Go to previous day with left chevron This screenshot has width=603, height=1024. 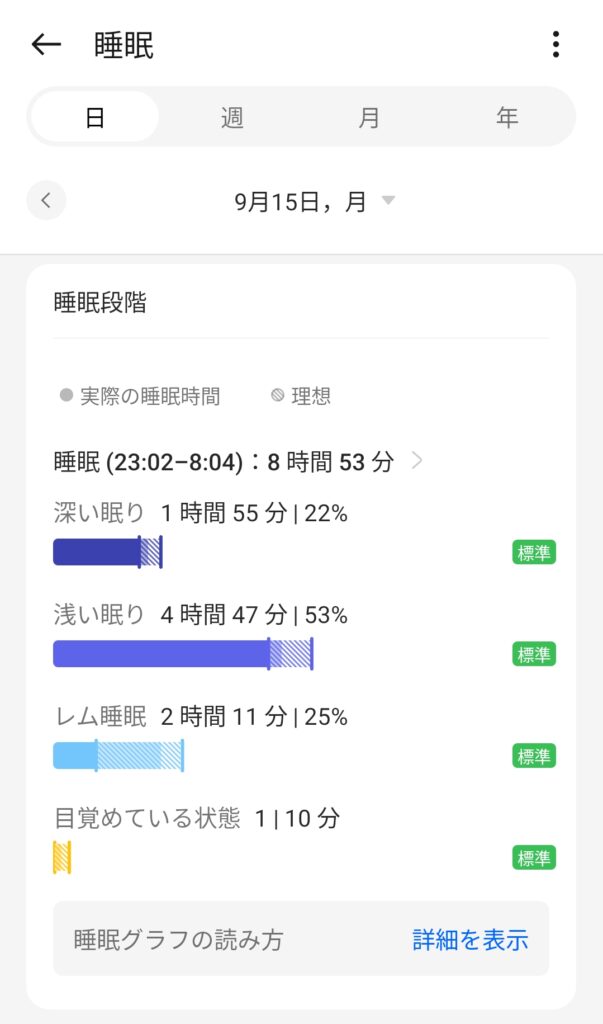click(x=46, y=200)
